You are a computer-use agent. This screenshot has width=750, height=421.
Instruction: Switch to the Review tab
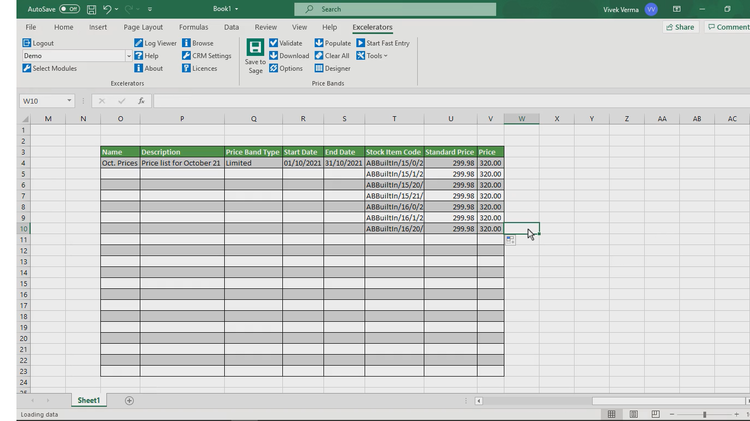(265, 27)
